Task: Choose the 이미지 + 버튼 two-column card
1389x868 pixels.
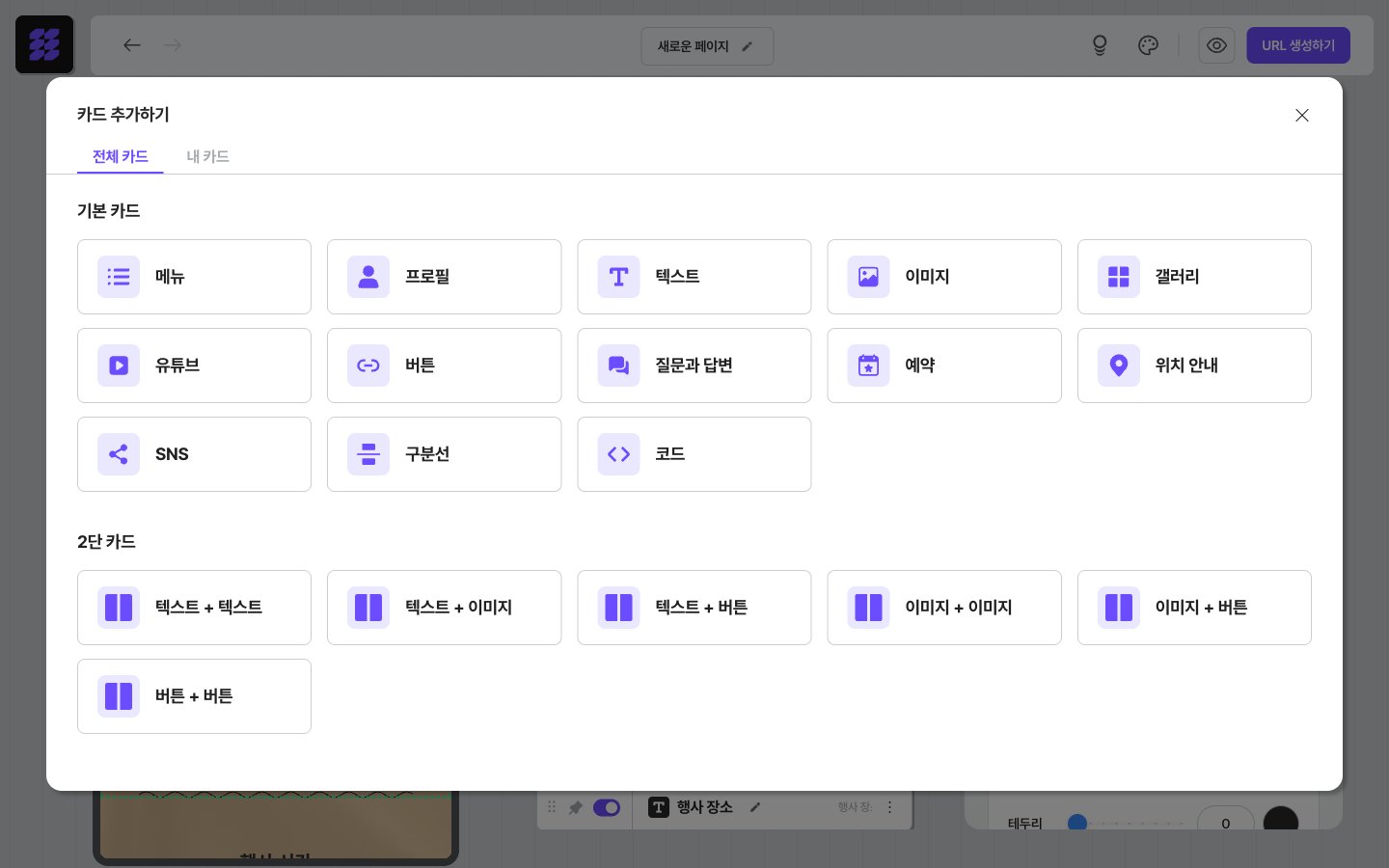Action: tap(1194, 608)
